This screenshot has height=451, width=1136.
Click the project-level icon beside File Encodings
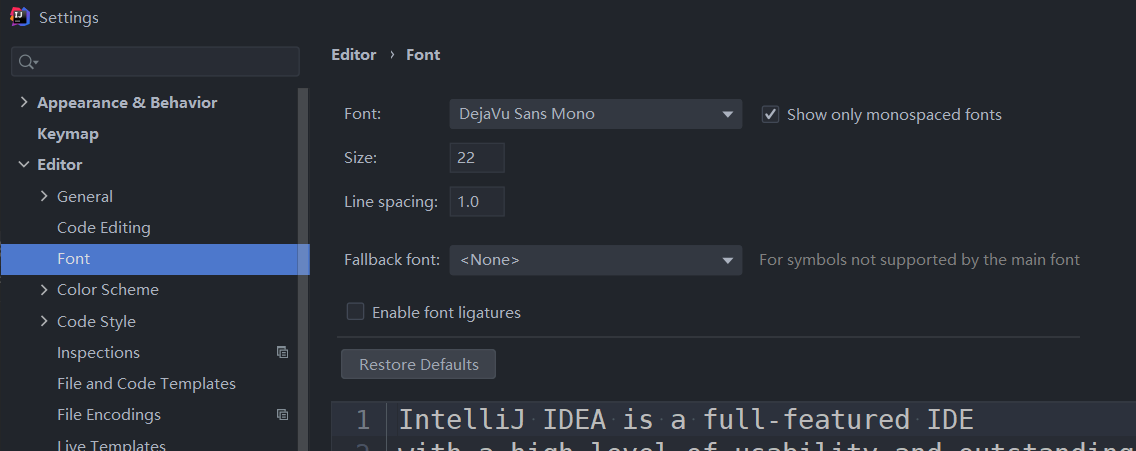282,414
